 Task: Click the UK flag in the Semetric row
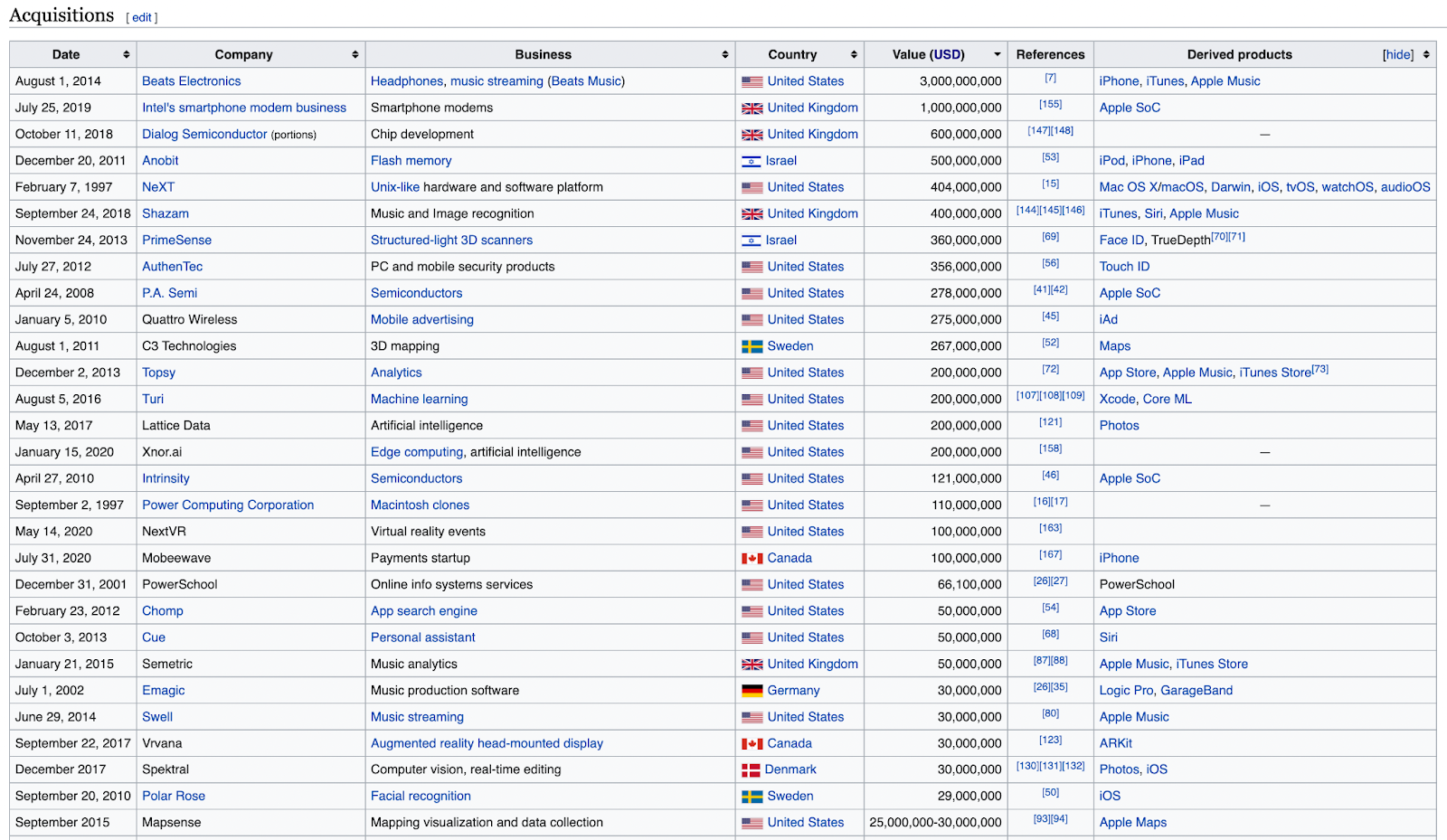pos(752,665)
